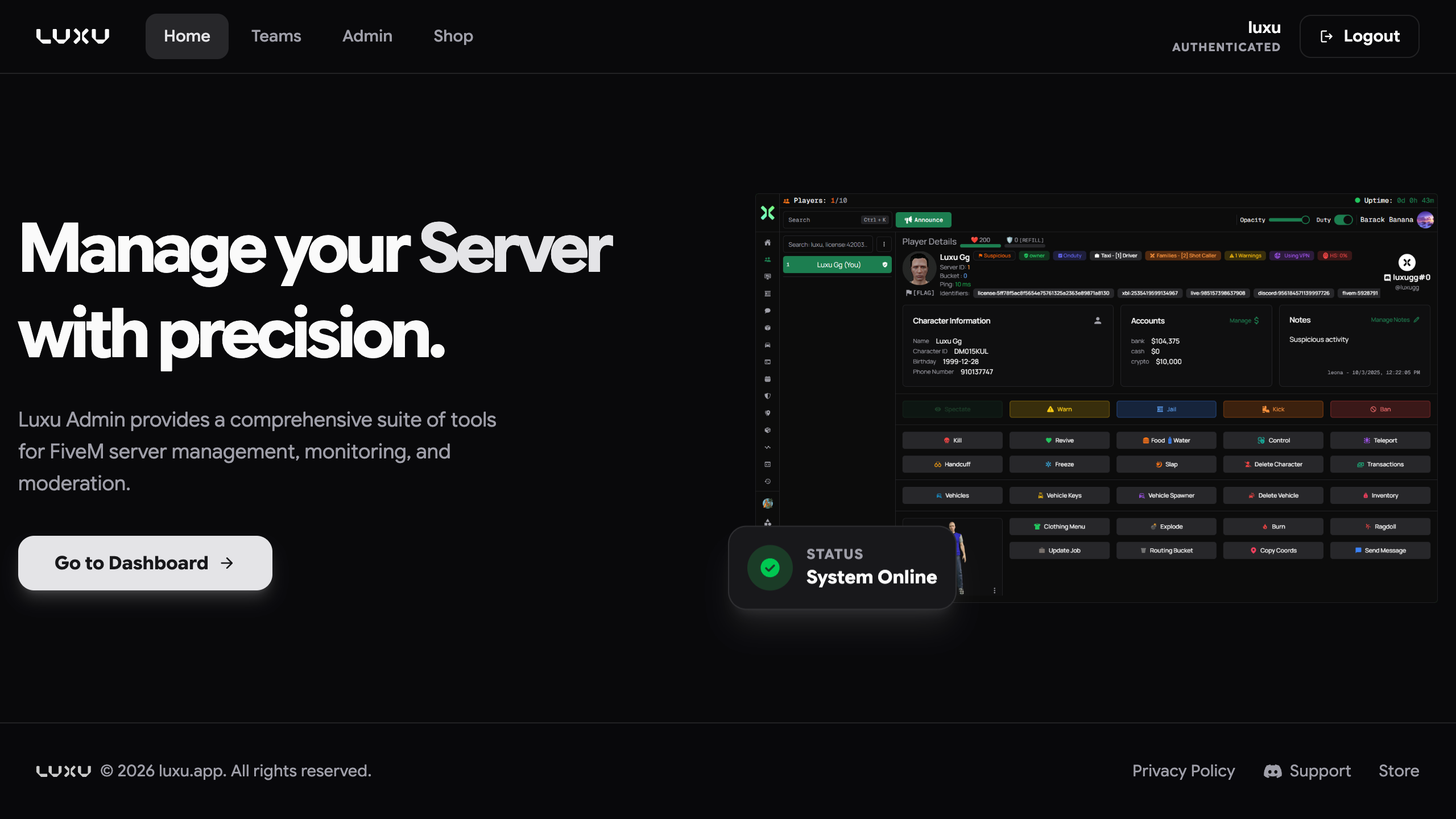Click the history clock icon in sidebar

[x=767, y=482]
